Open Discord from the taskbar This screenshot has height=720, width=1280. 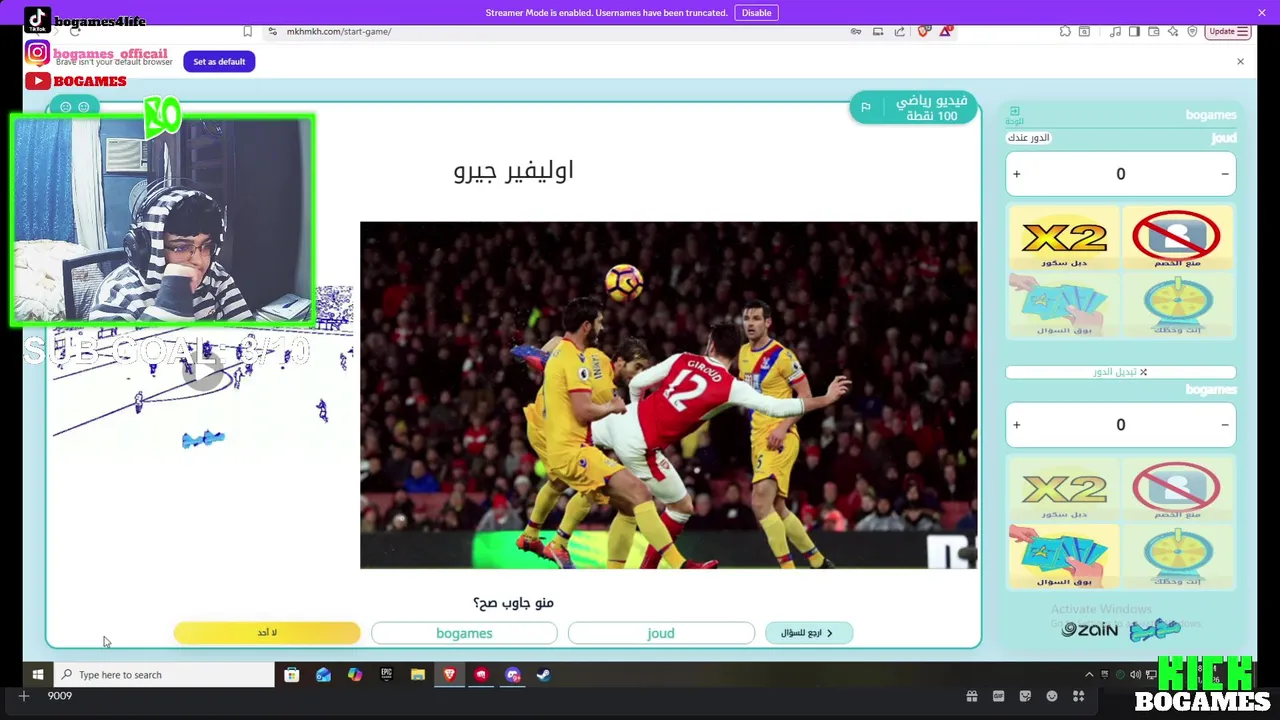pyautogui.click(x=512, y=675)
